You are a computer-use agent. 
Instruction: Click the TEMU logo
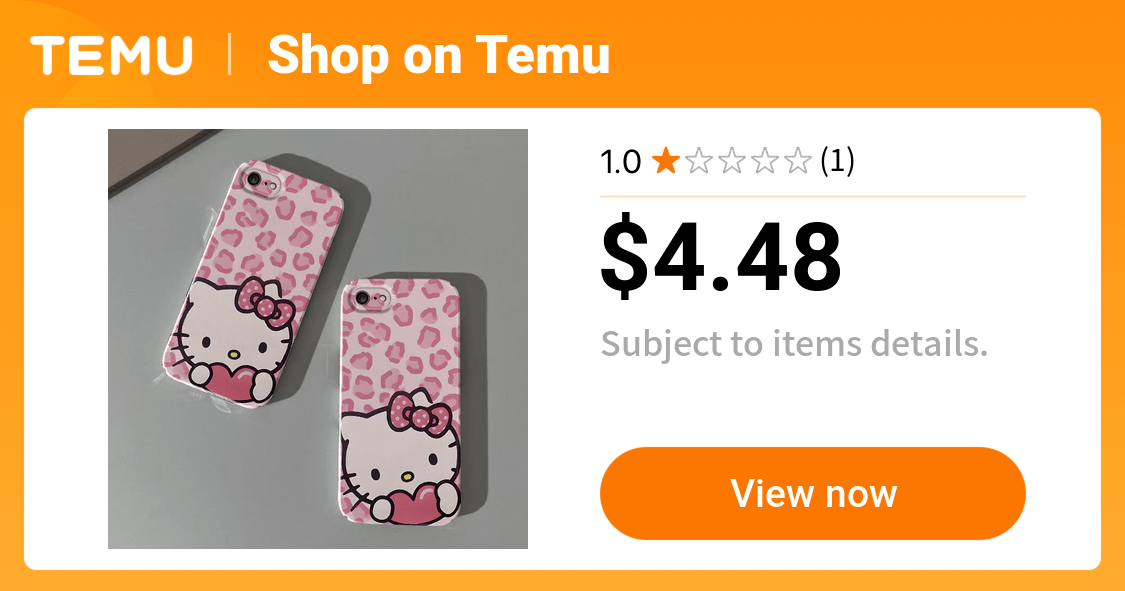[x=111, y=55]
